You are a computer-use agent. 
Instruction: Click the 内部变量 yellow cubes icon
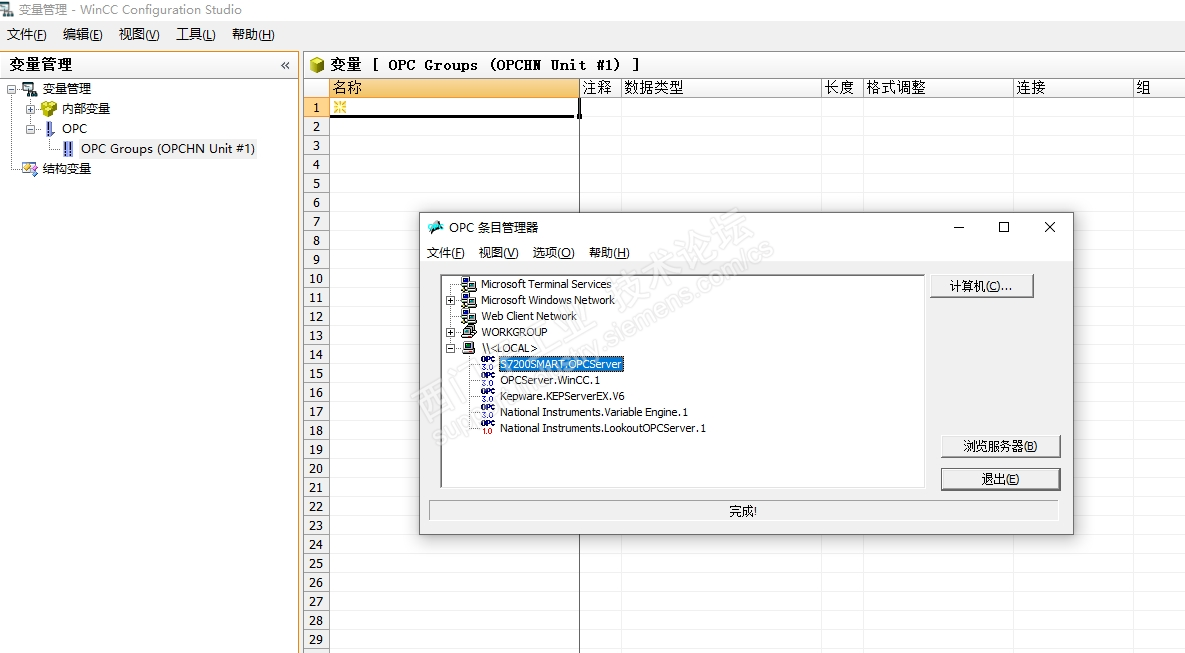(49, 109)
